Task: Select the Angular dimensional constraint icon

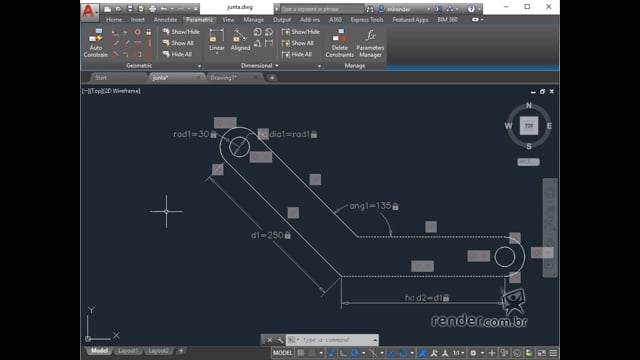Action: 257,43
